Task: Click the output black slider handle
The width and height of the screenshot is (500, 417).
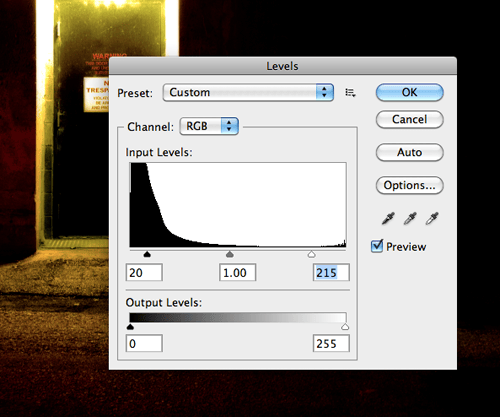Action: point(130,327)
